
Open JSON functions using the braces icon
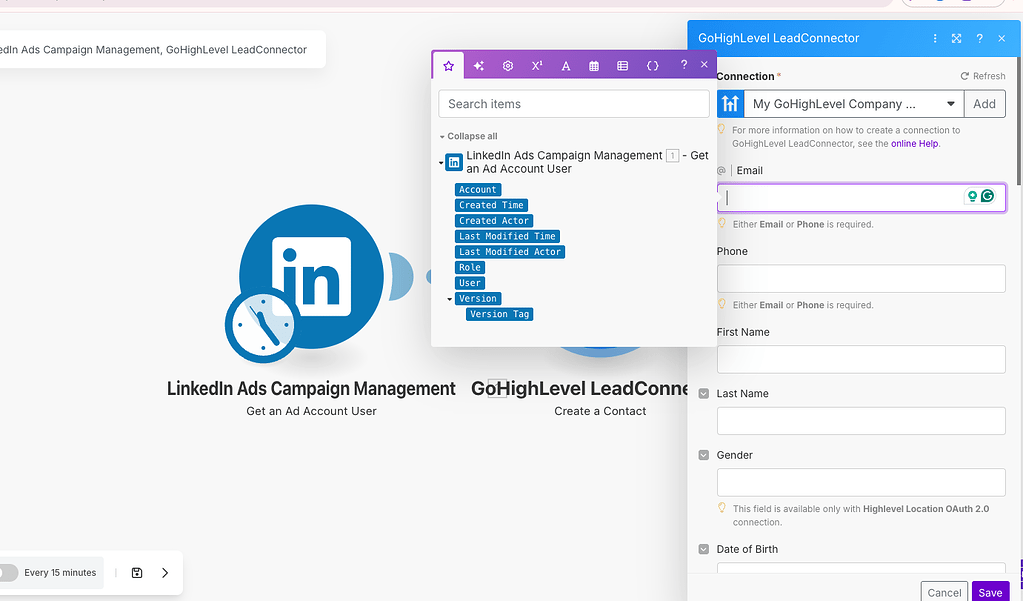coord(652,65)
